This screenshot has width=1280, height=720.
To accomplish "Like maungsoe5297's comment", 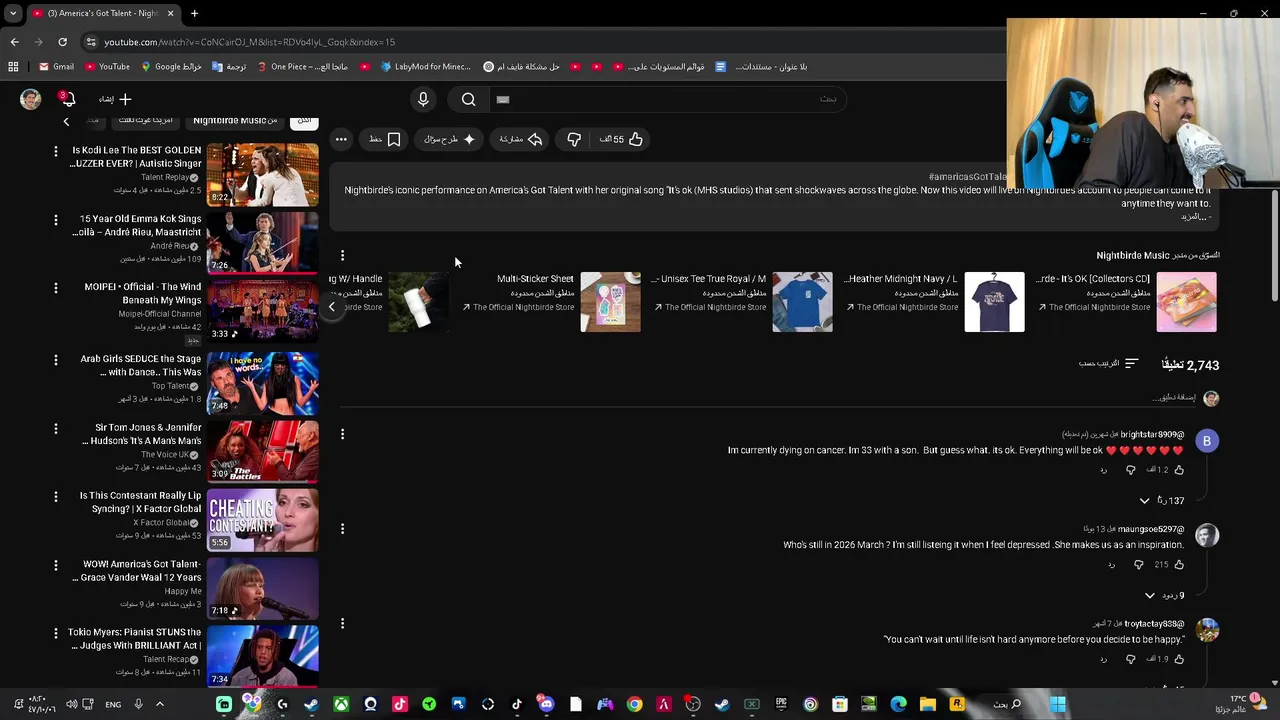I will pyautogui.click(x=1179, y=565).
